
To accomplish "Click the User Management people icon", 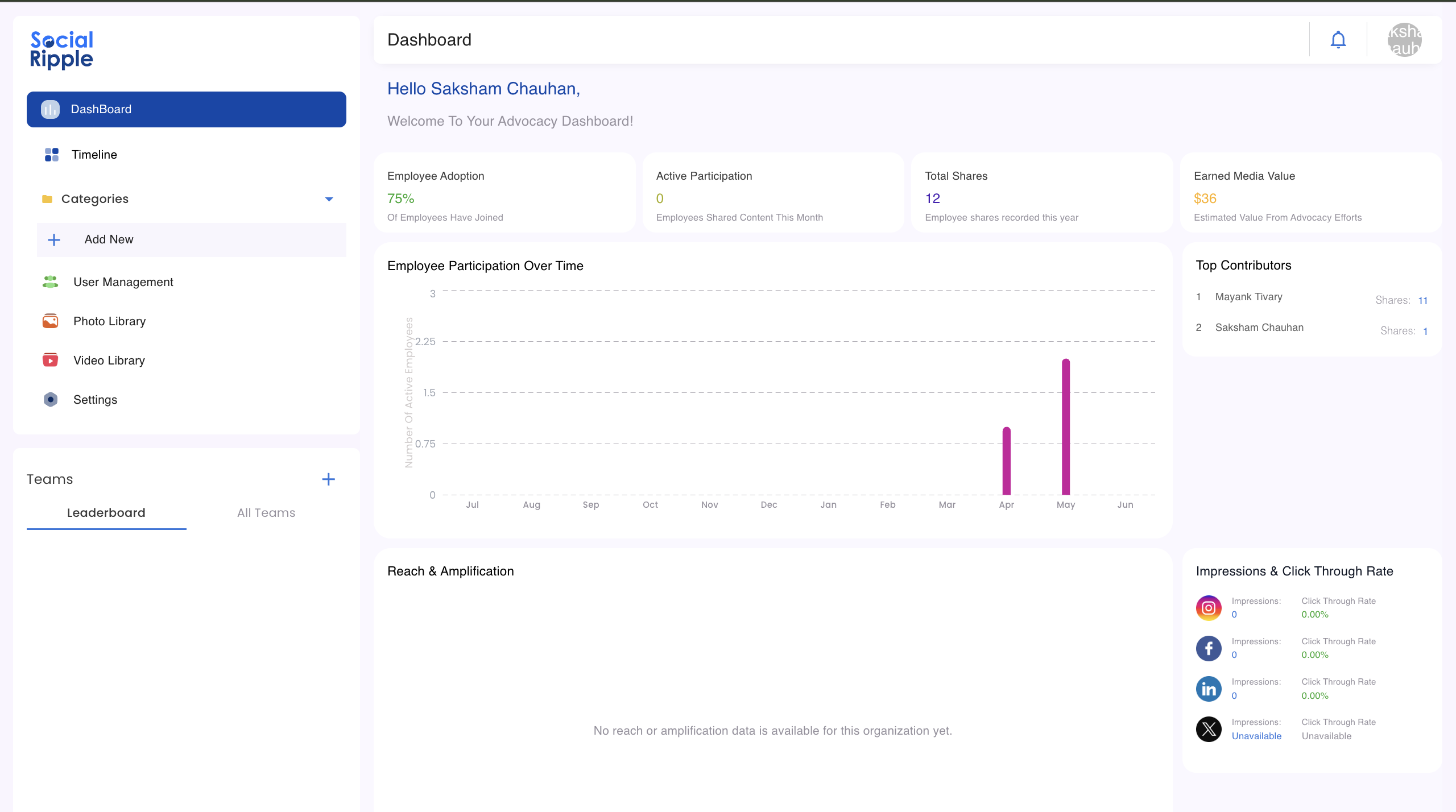I will 50,282.
